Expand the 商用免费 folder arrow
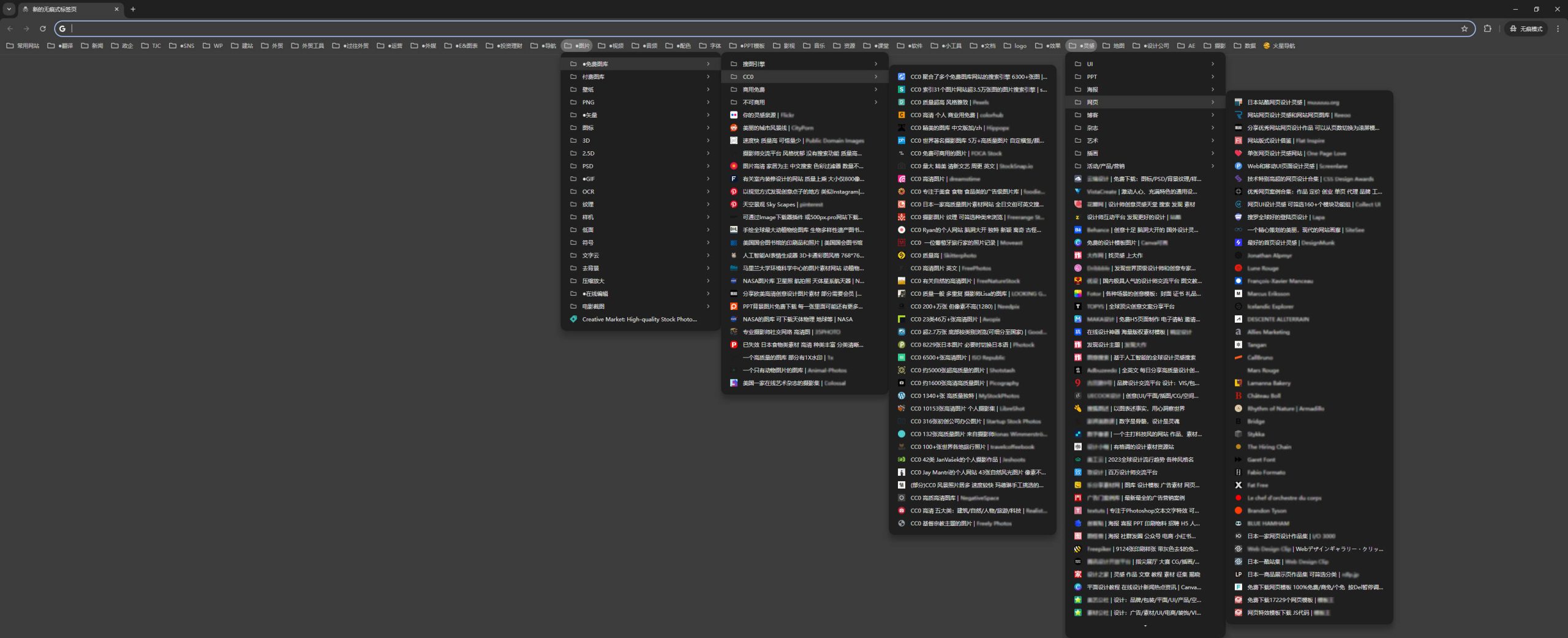Screen dimensions: 1568x638 pos(876,89)
